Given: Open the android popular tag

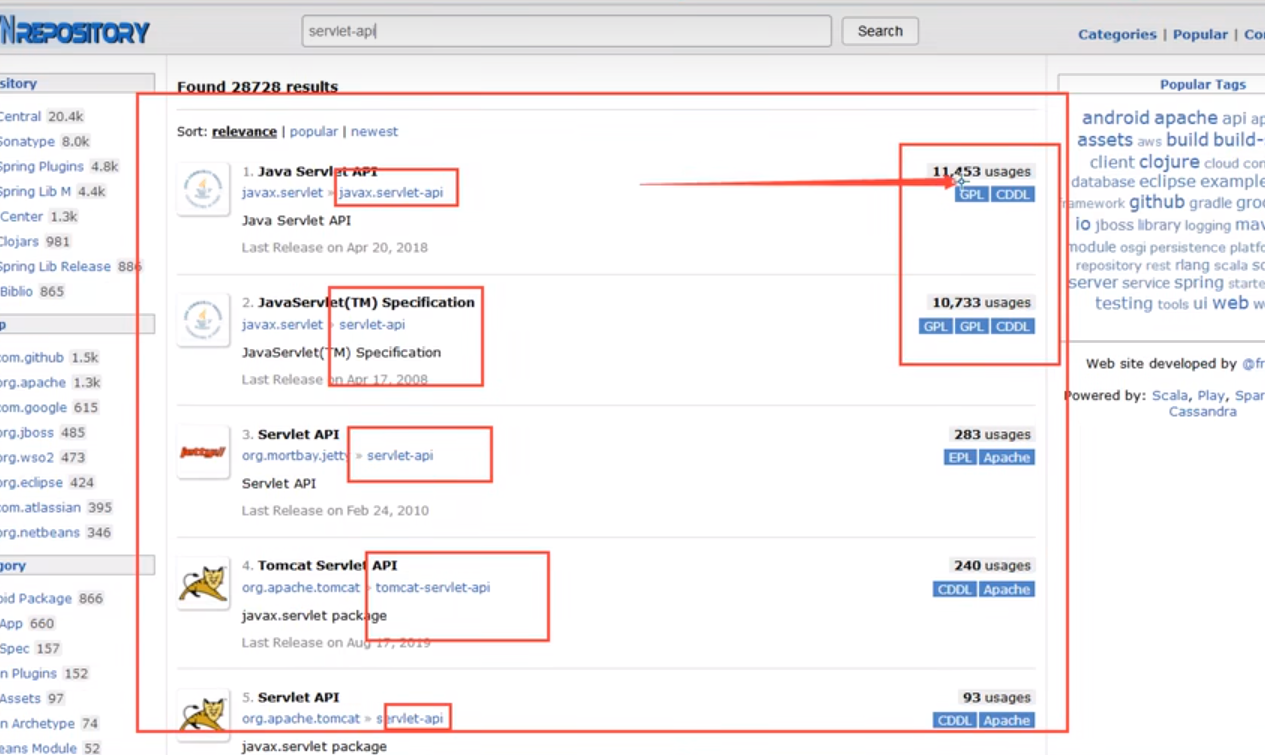Looking at the screenshot, I should point(1115,117).
